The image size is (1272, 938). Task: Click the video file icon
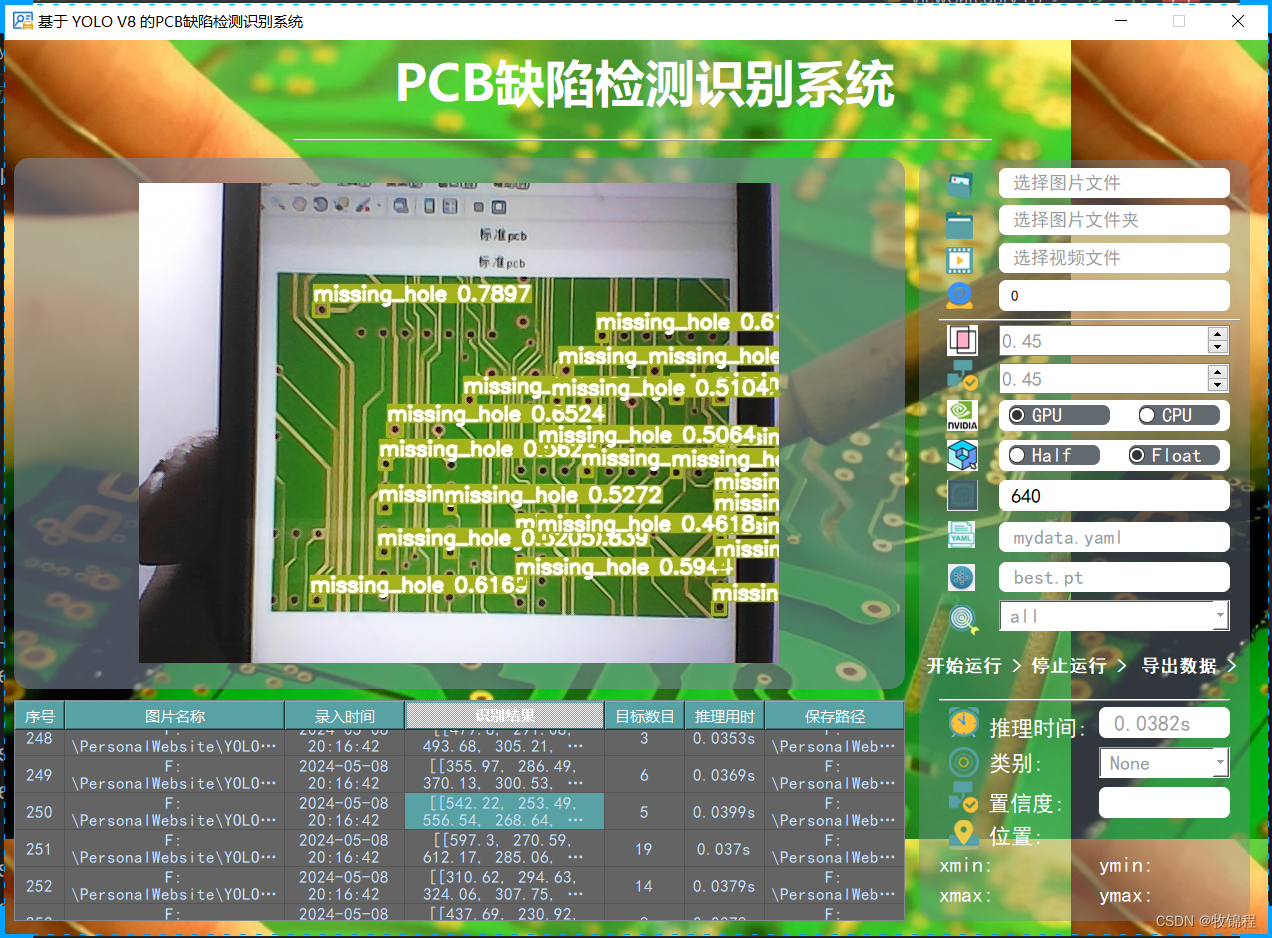click(x=960, y=259)
